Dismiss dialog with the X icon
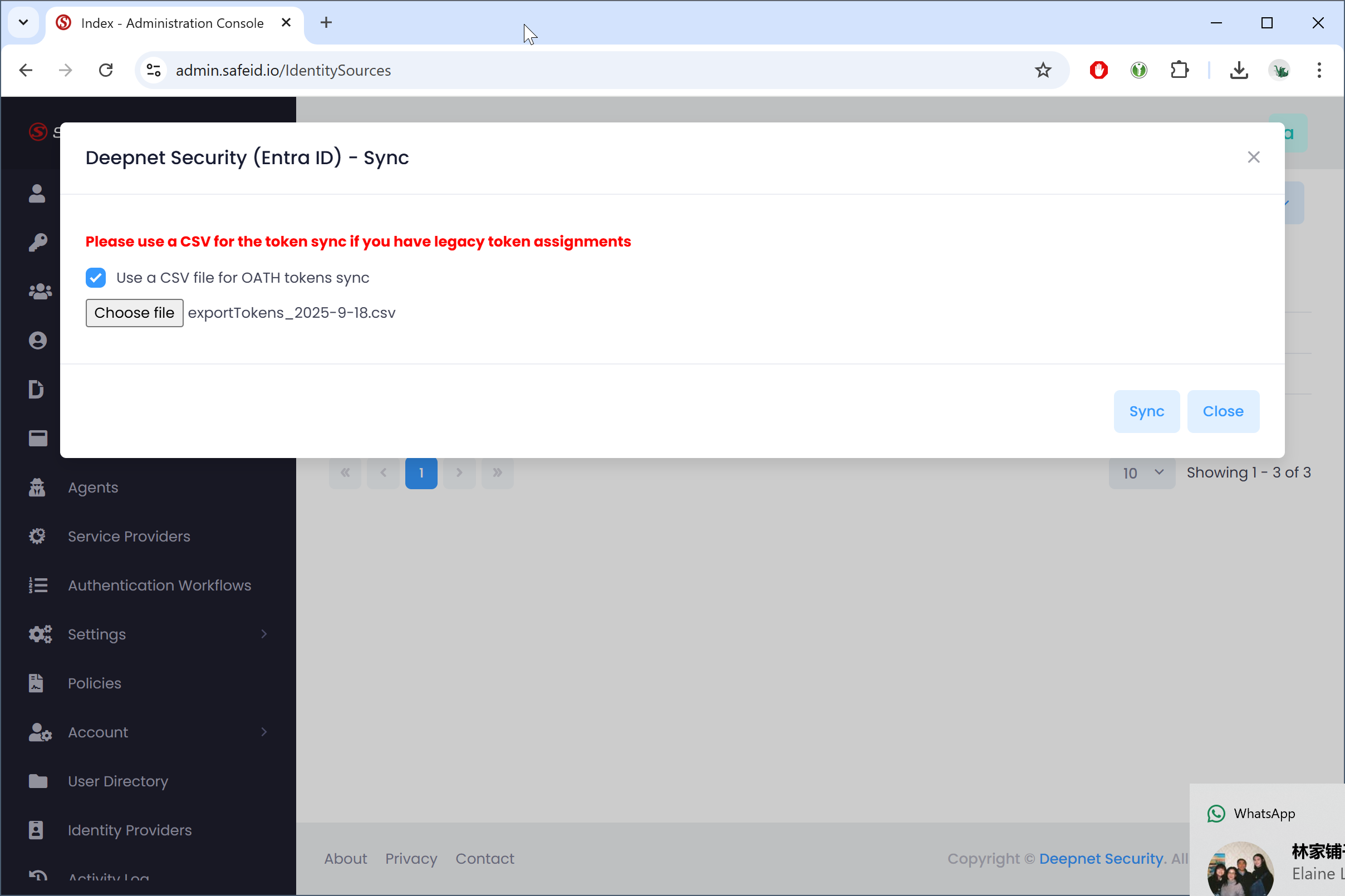Screen dimensions: 1345x896 1253,157
